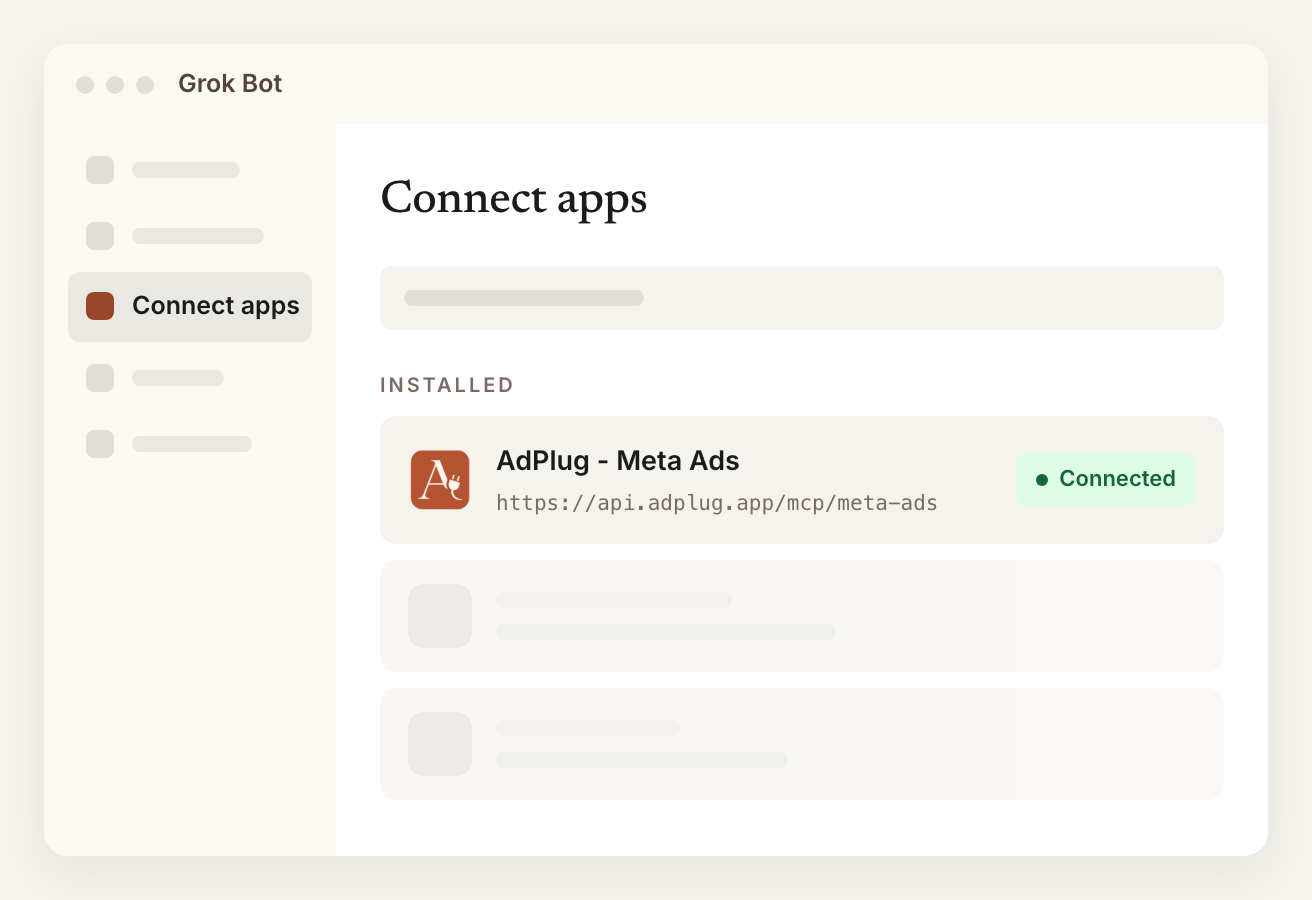Click the AdPlug app logo icon
Image resolution: width=1312 pixels, height=900 pixels.
440,480
